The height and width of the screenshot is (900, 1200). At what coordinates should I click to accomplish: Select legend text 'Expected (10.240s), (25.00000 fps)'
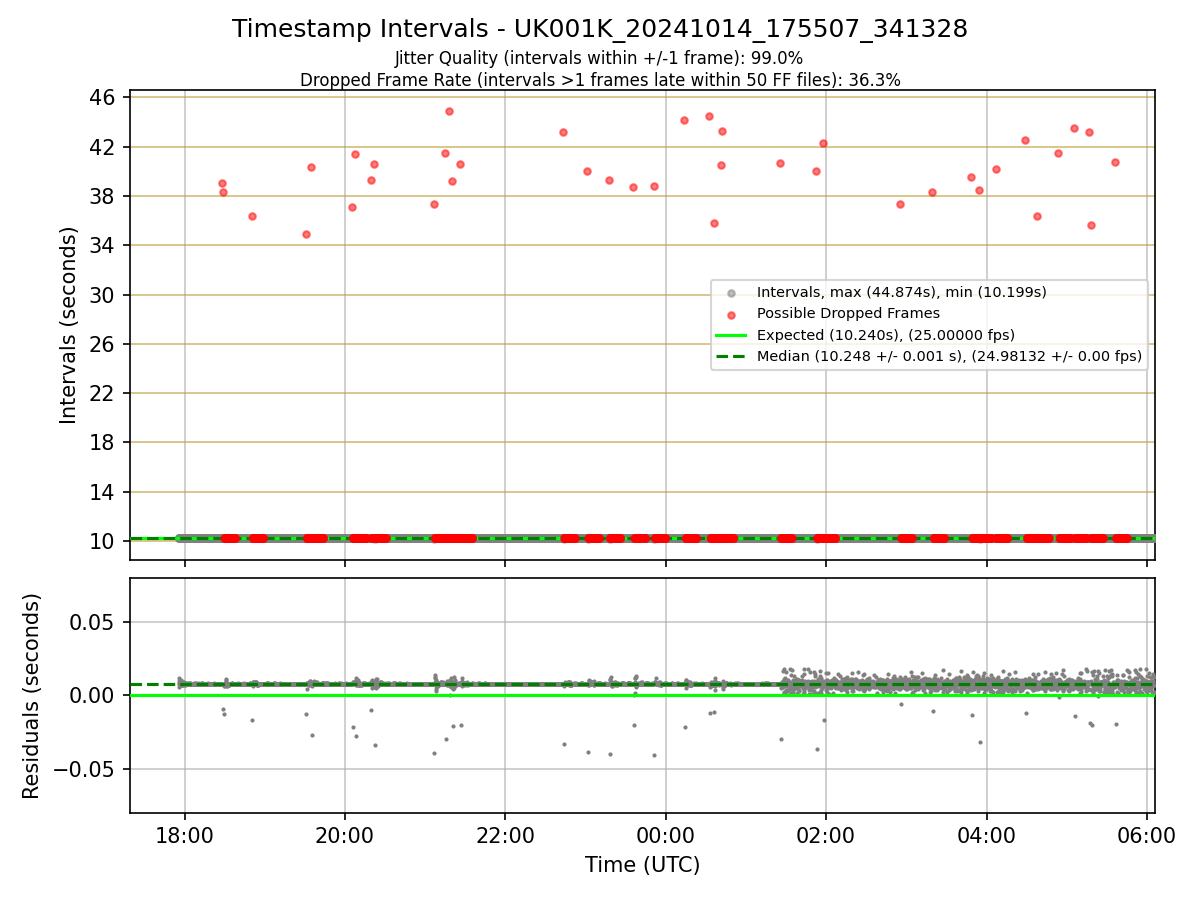tap(886, 335)
